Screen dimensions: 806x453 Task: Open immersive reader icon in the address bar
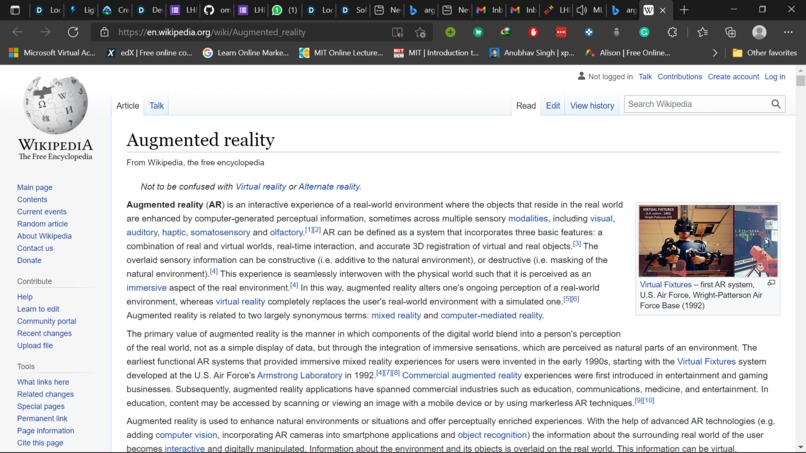click(x=397, y=32)
